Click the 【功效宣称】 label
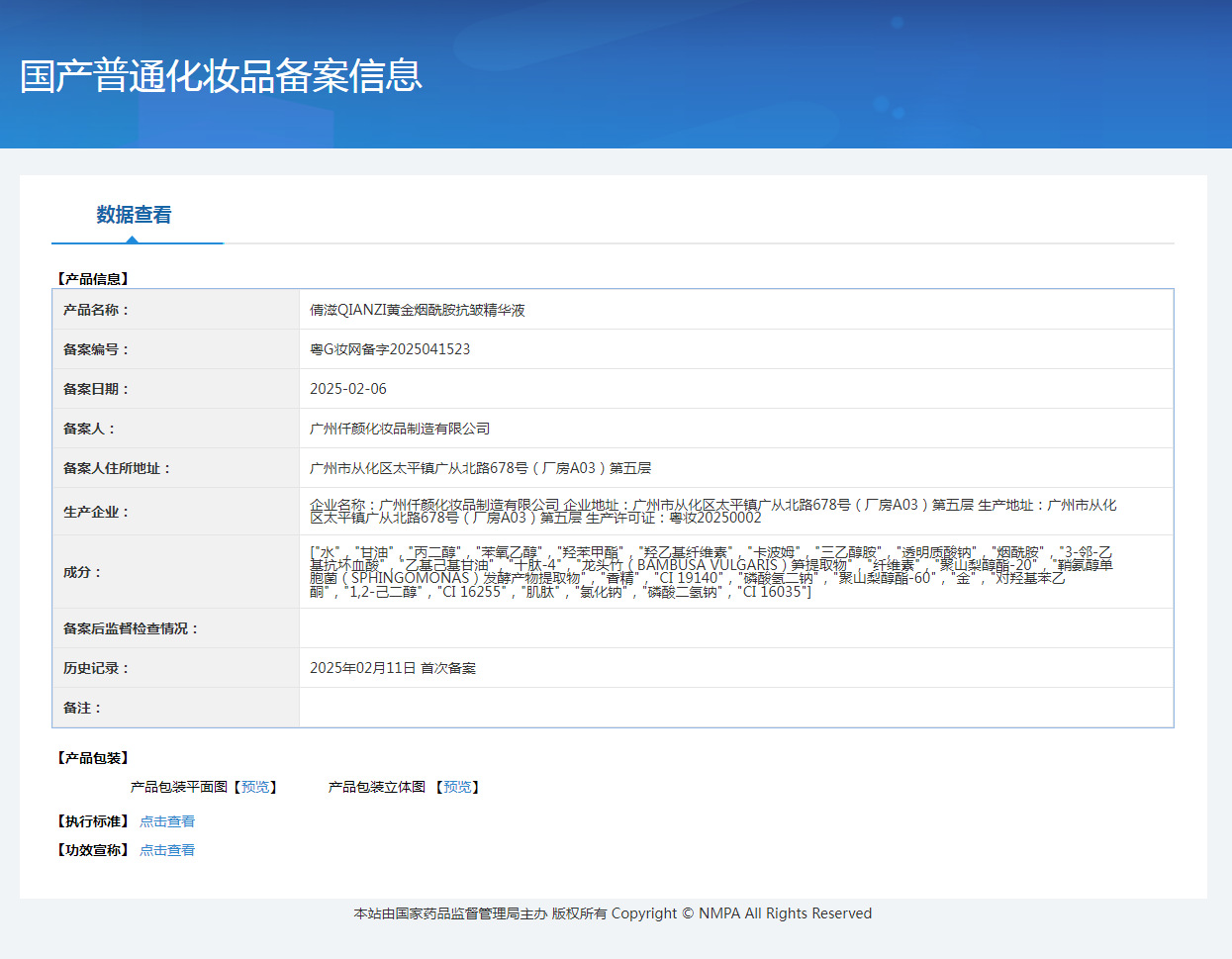The image size is (1232, 959). (x=92, y=850)
